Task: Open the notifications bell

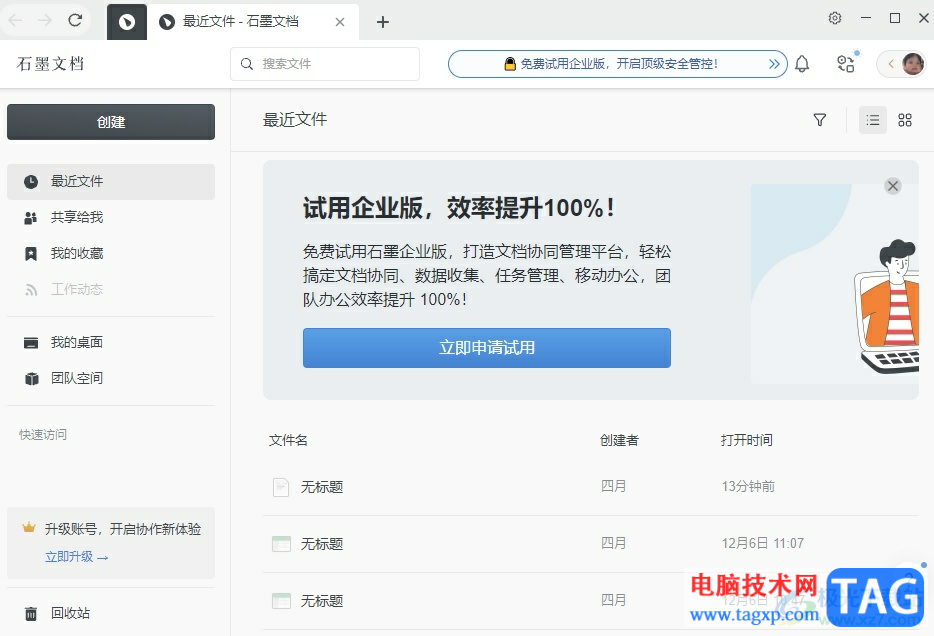Action: coord(802,64)
